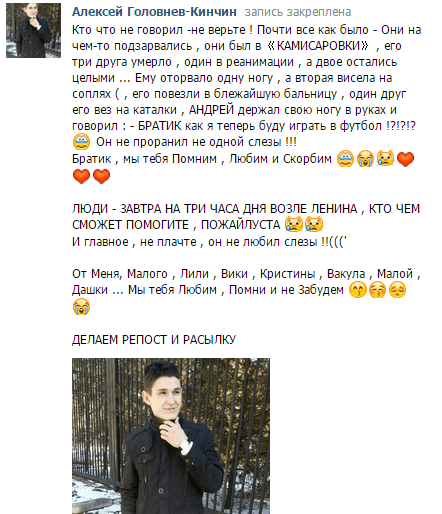Open the attached photo of the young man

171,436
